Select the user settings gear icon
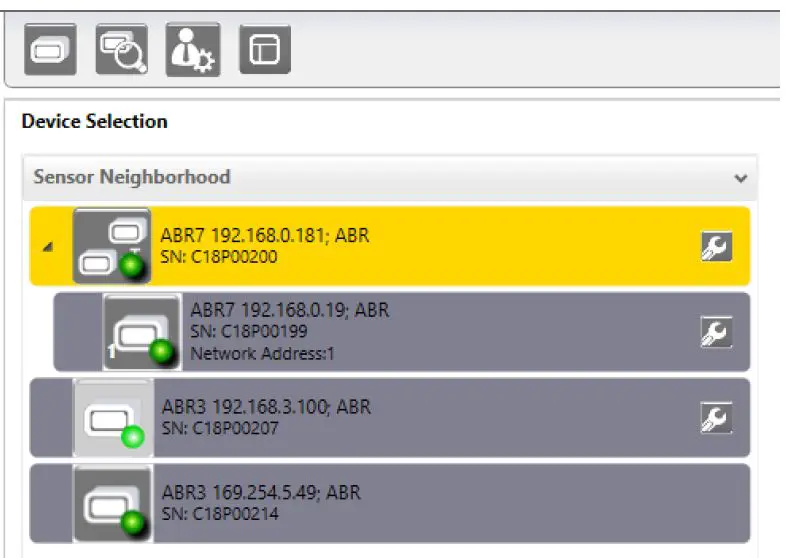This screenshot has height=558, width=793. tap(191, 49)
